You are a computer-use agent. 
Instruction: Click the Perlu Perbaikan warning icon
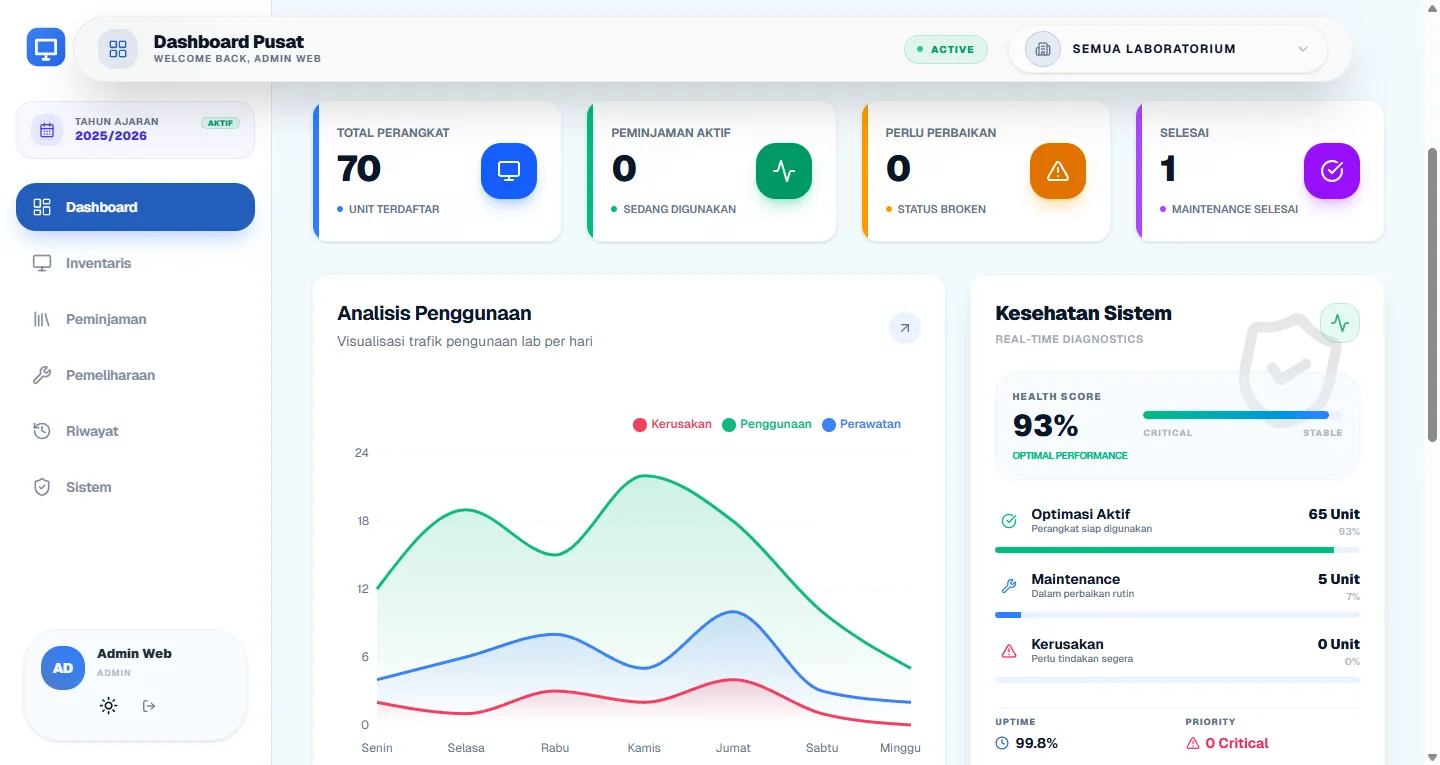(1058, 171)
